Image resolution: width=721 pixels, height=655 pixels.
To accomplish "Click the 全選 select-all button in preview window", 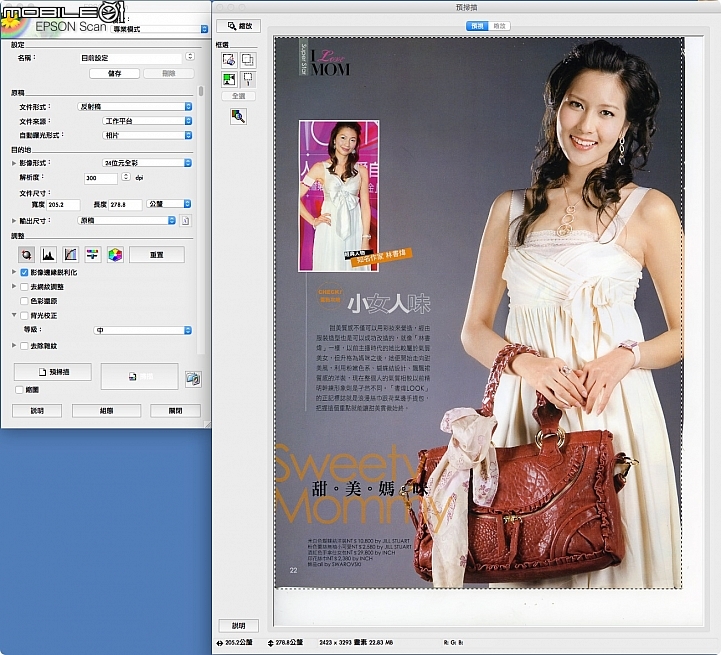I will click(x=239, y=96).
